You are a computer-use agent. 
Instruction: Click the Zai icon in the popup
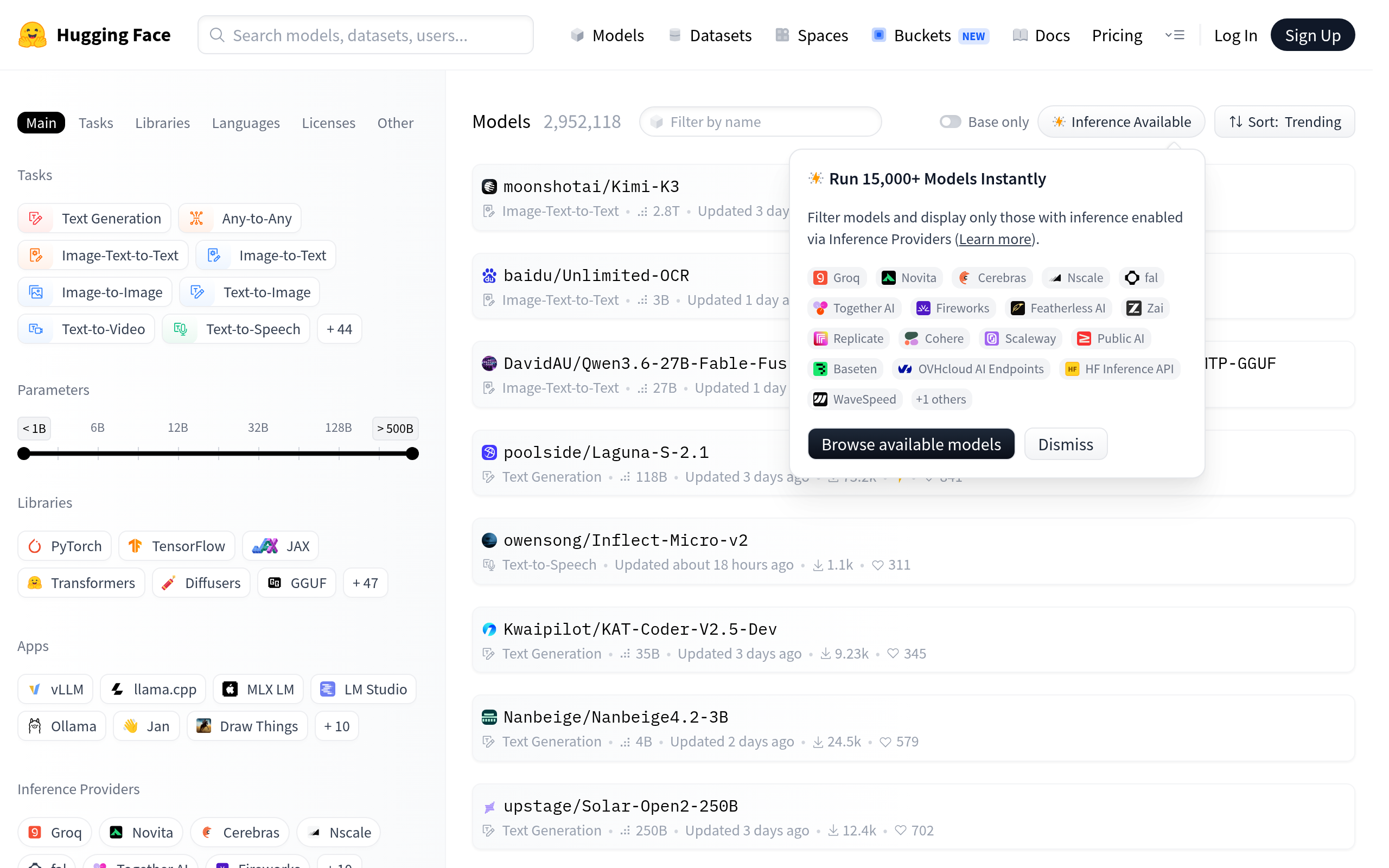(1133, 308)
